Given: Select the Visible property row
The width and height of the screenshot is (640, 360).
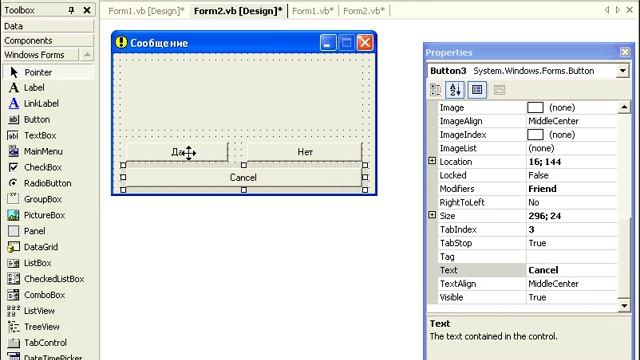Looking at the screenshot, I should (527, 297).
